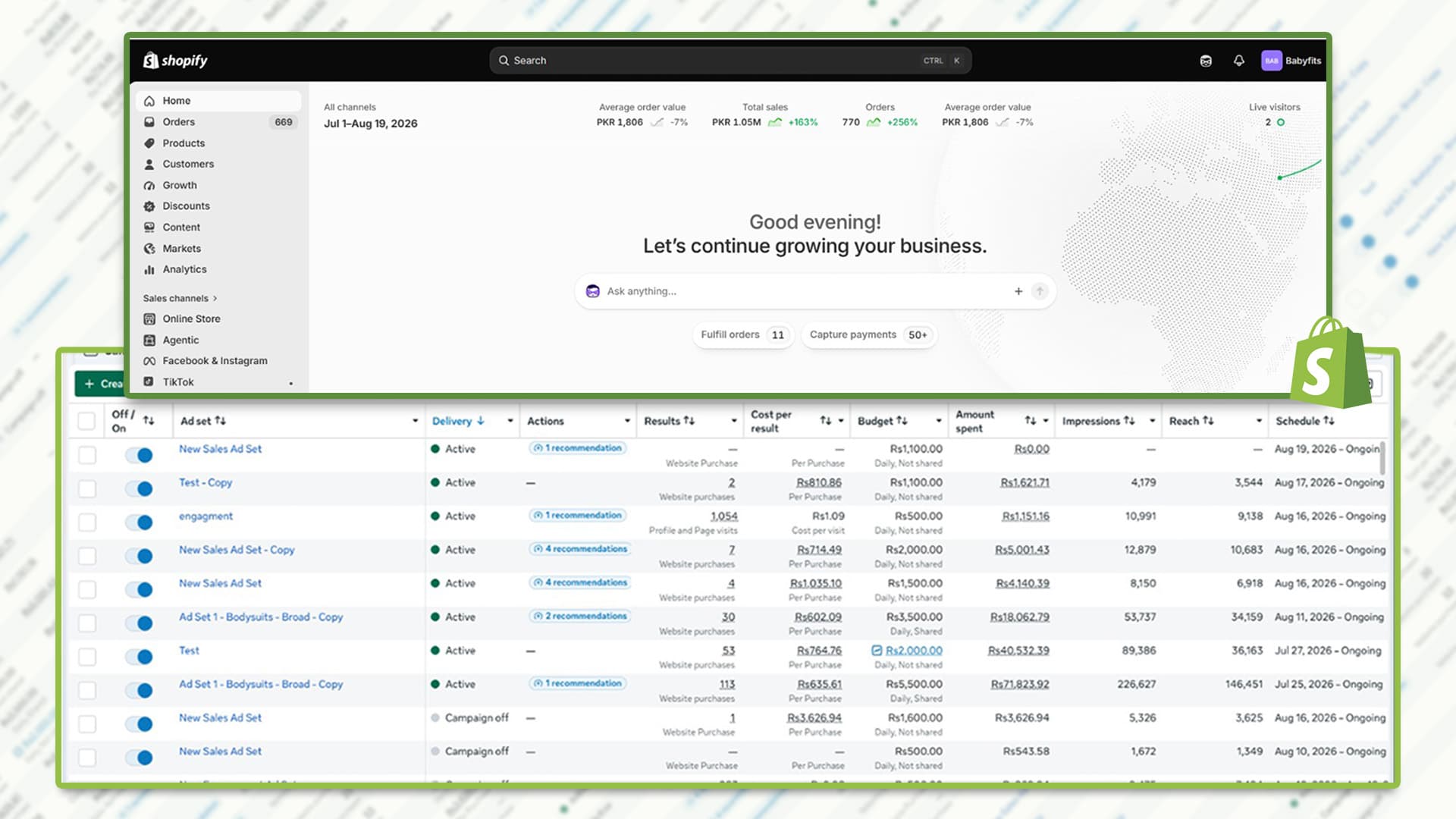Image resolution: width=1456 pixels, height=819 pixels.
Task: Open the Results column dropdown arrow
Action: coord(734,421)
